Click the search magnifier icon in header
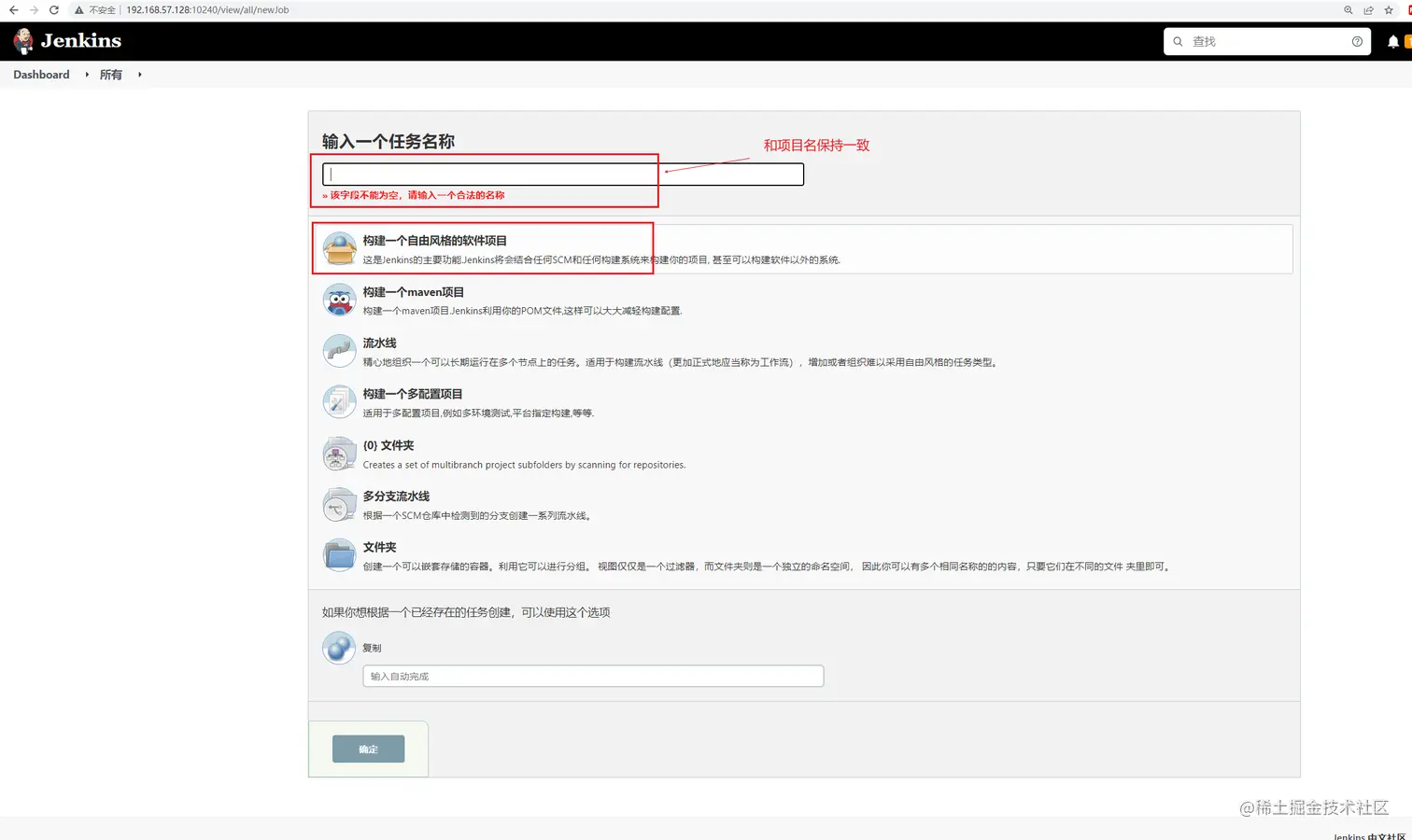This screenshot has height=840, width=1412. (1178, 41)
